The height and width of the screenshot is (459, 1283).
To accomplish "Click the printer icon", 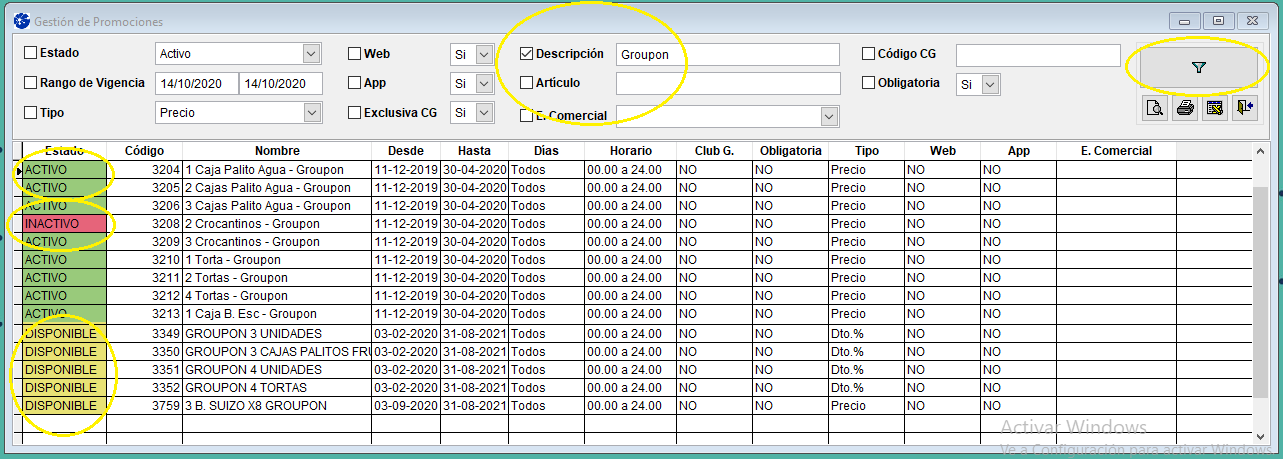I will point(1185,108).
